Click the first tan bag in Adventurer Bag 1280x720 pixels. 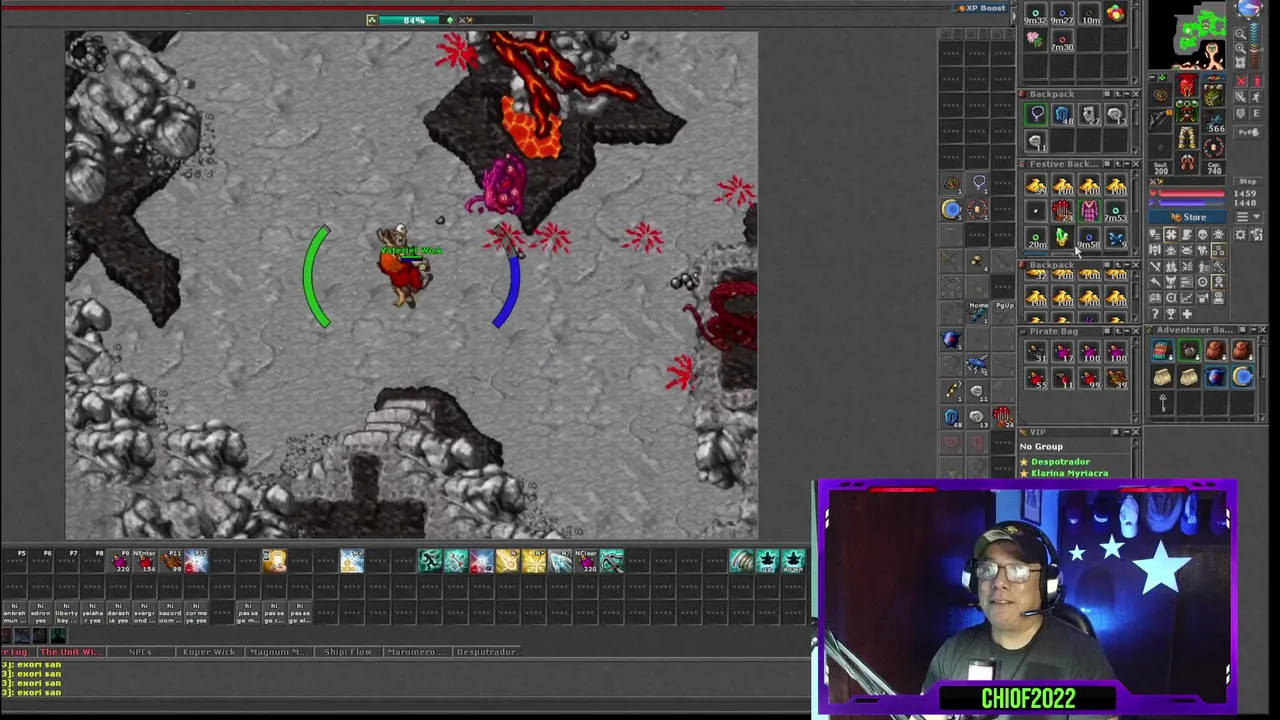1162,377
